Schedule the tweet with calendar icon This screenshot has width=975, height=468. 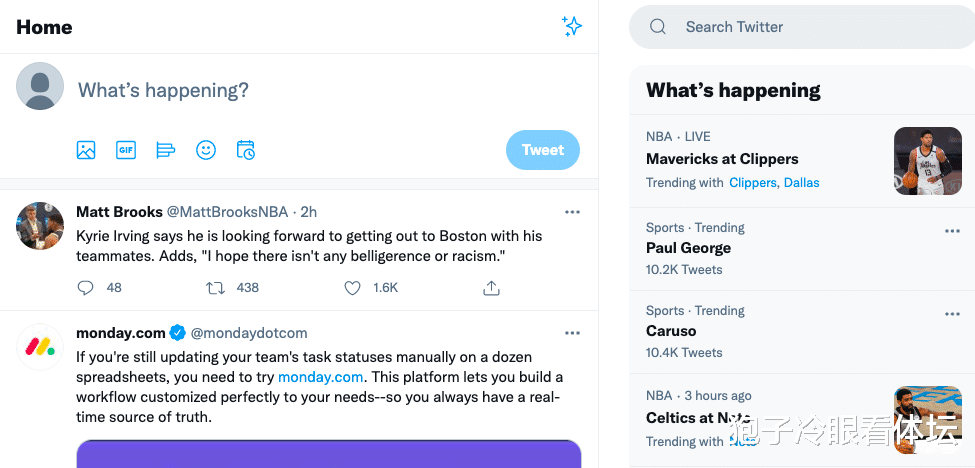(246, 150)
